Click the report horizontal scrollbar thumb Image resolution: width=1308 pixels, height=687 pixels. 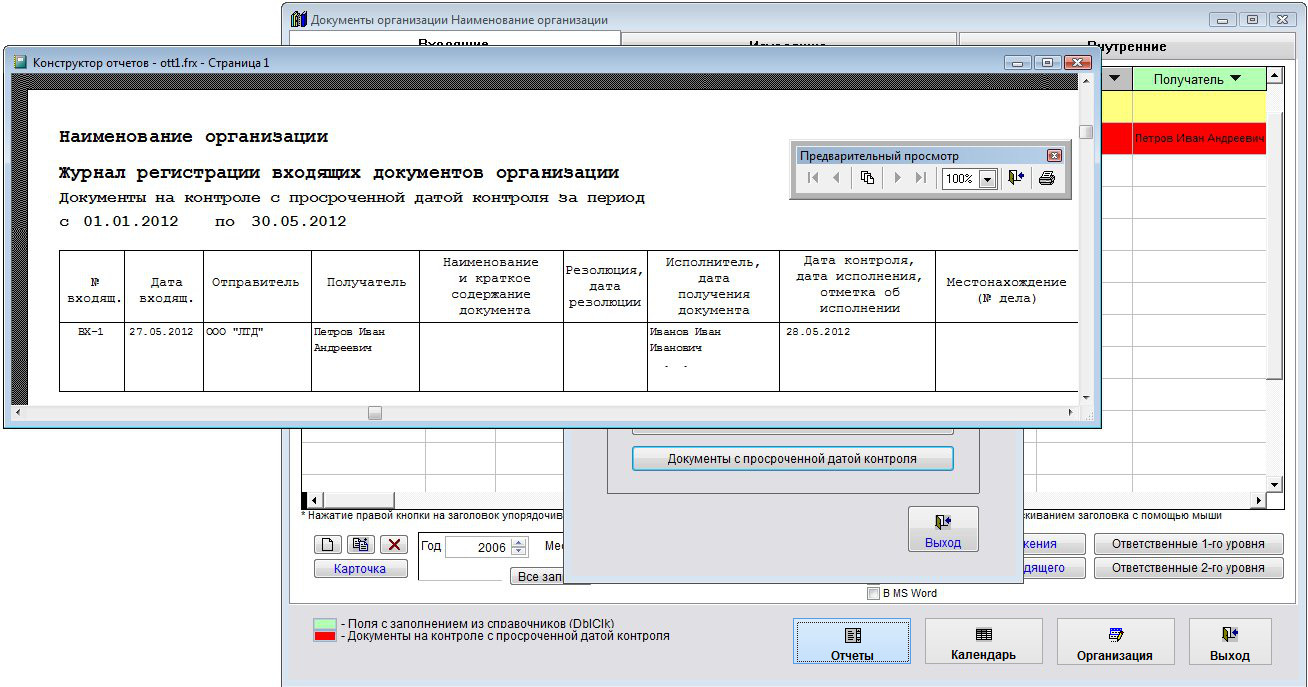(375, 412)
